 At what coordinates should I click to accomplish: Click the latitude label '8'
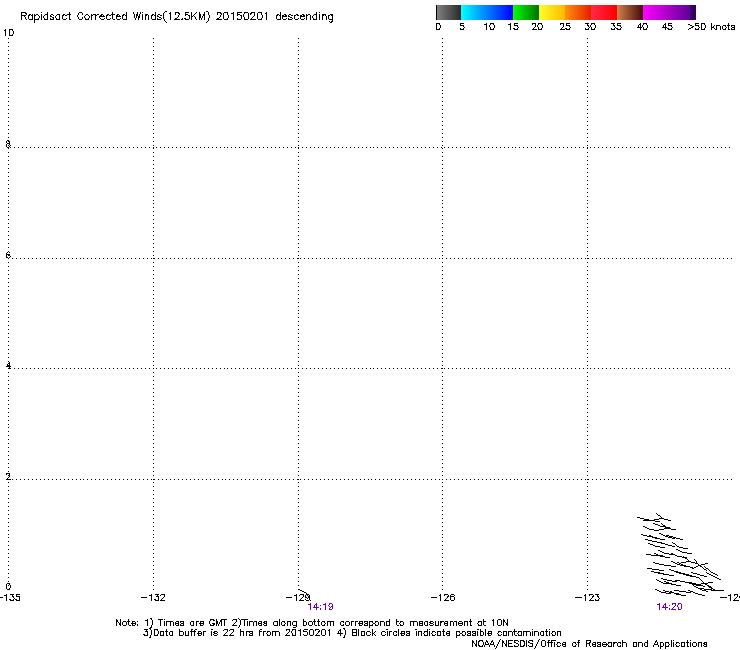click(x=8, y=144)
